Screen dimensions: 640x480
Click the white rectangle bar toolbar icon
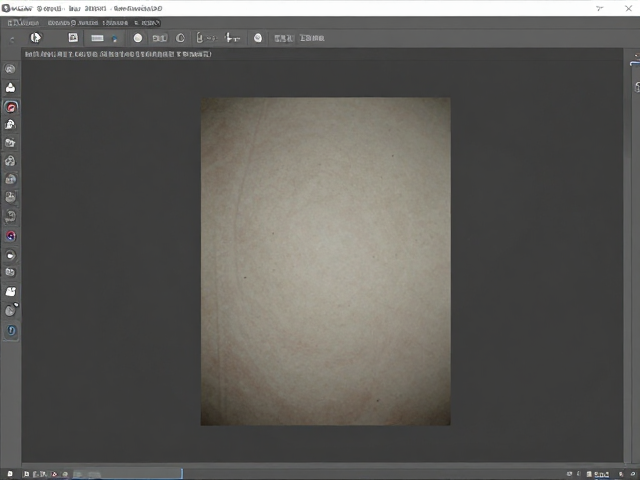pyautogui.click(x=97, y=38)
